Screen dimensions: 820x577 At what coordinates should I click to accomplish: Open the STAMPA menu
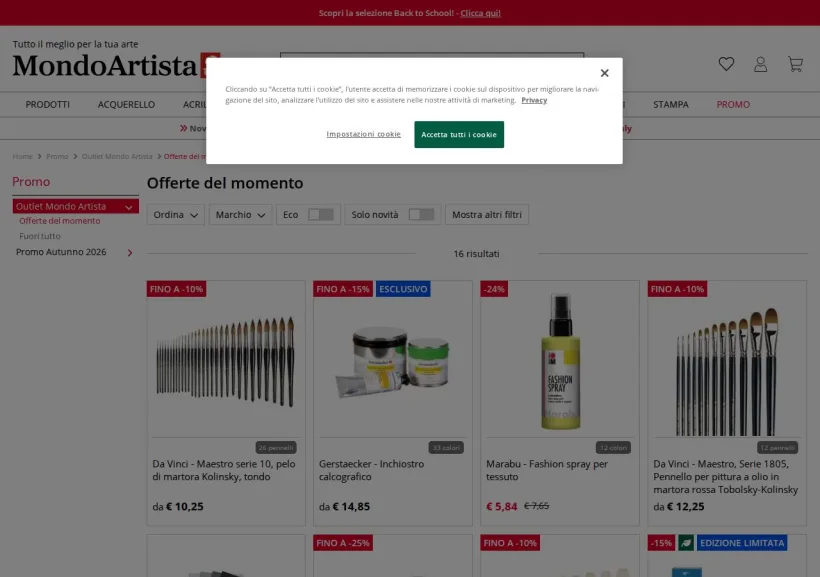pos(670,105)
